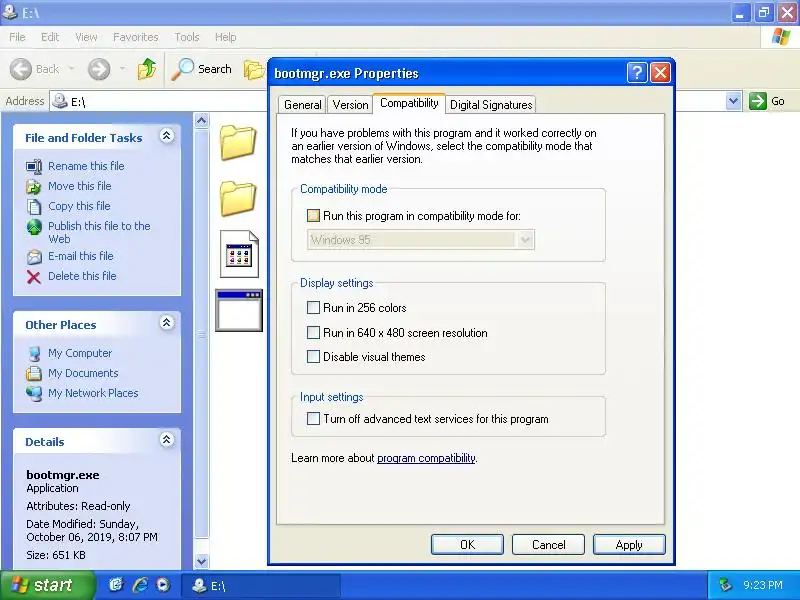
Task: Open the Windows 95 compatibility dropdown
Action: tap(526, 239)
